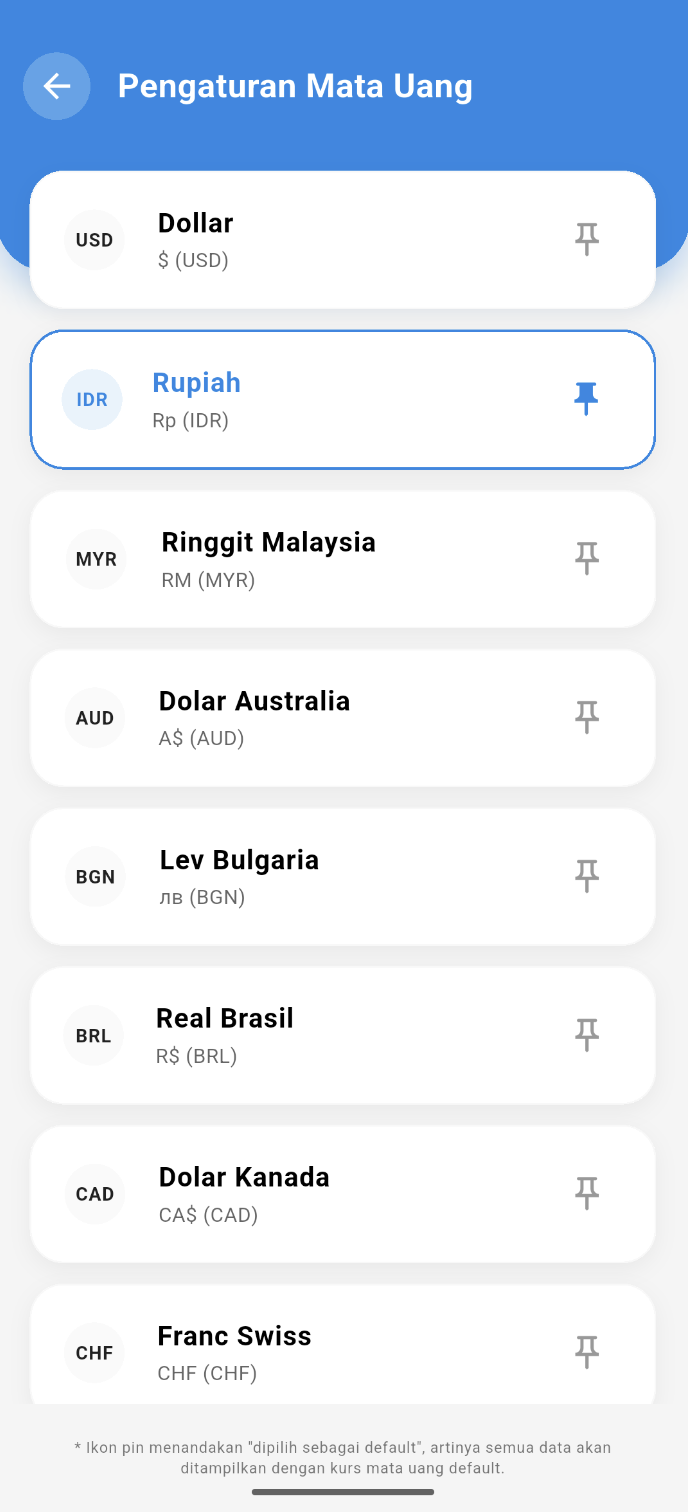Click the IDR currency badge

(x=92, y=398)
